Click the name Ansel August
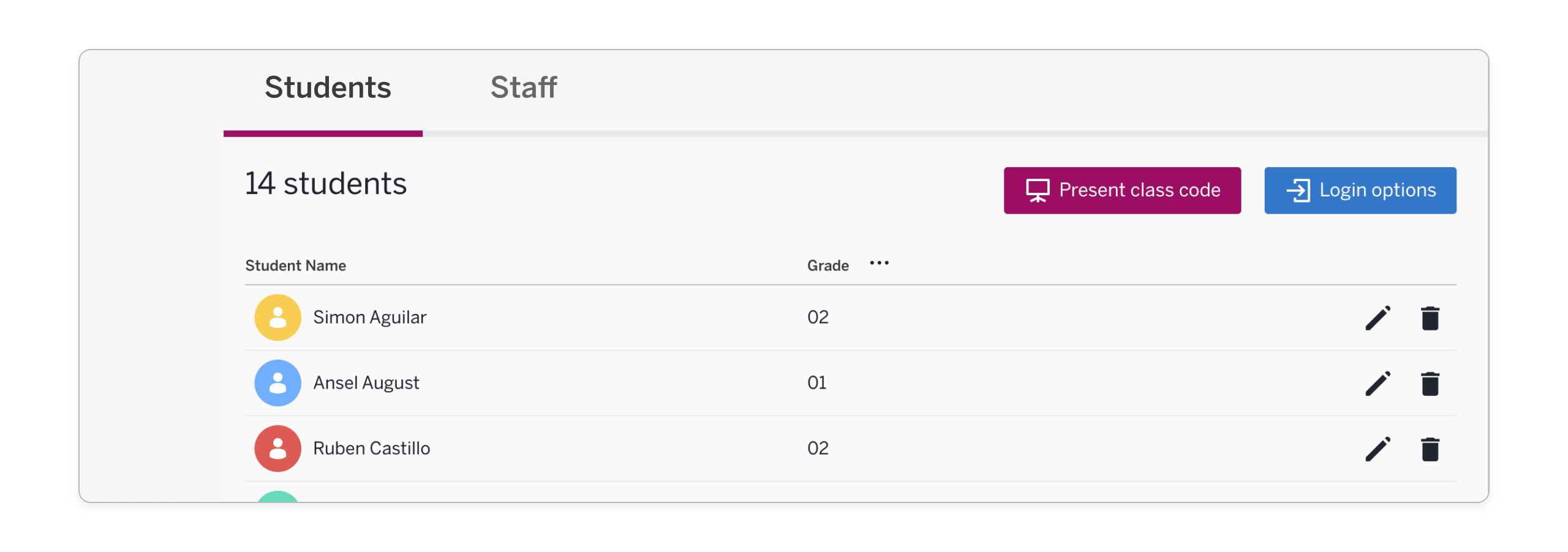 [x=366, y=383]
